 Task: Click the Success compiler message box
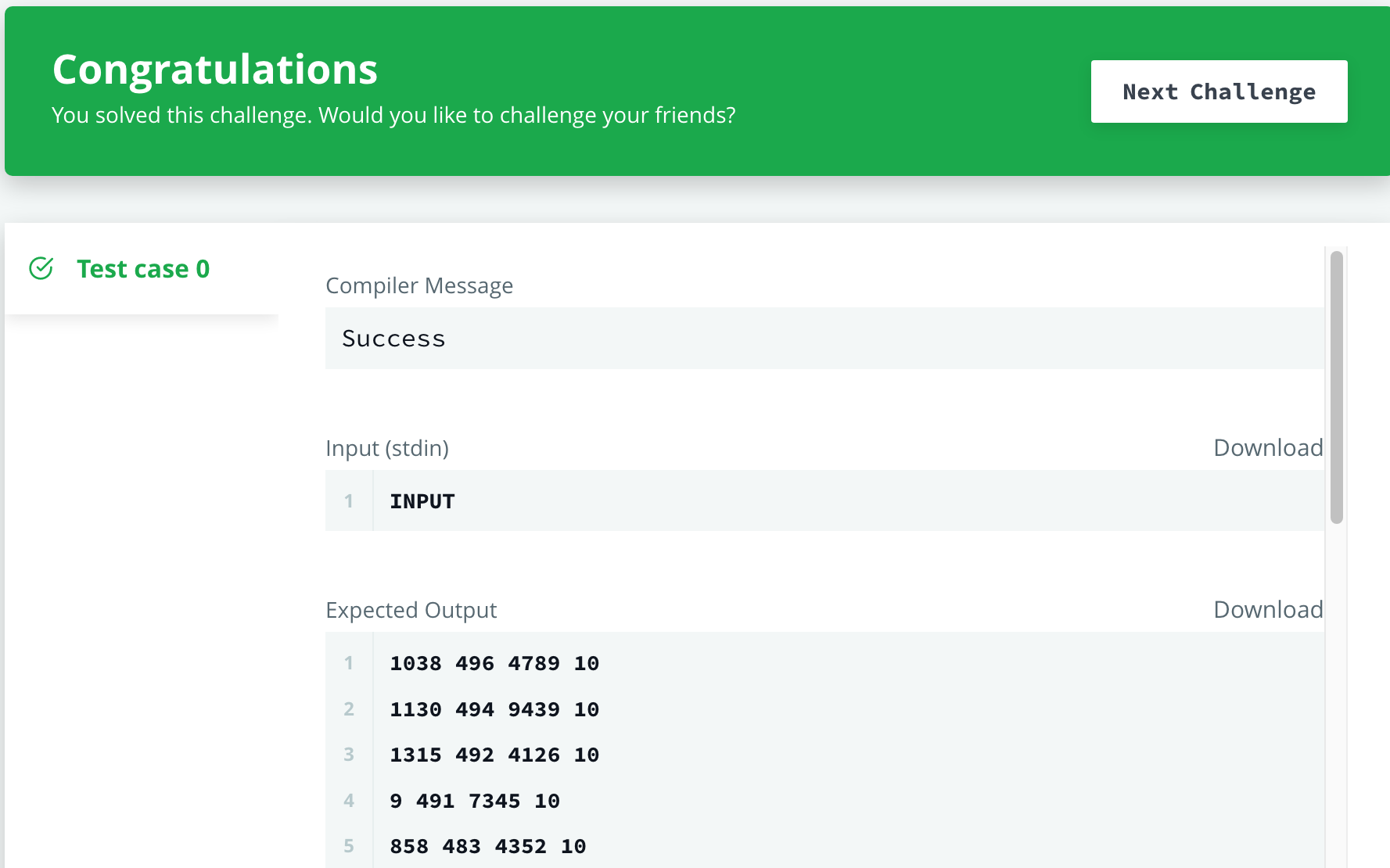[x=825, y=339]
